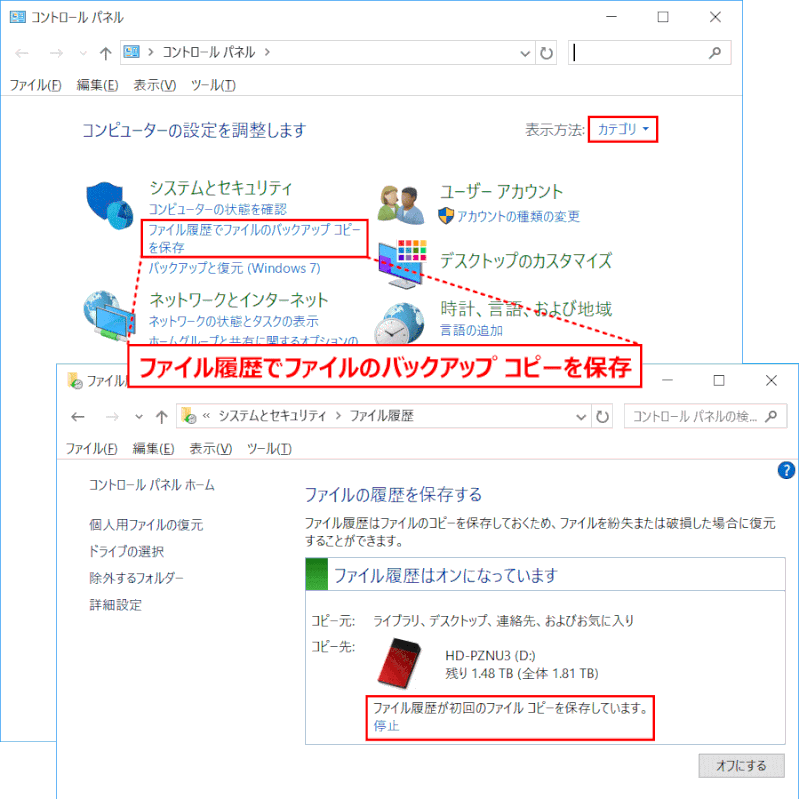This screenshot has height=799, width=799.
Task: Open 時計、言語、および地域 heading link
Action: click(526, 309)
